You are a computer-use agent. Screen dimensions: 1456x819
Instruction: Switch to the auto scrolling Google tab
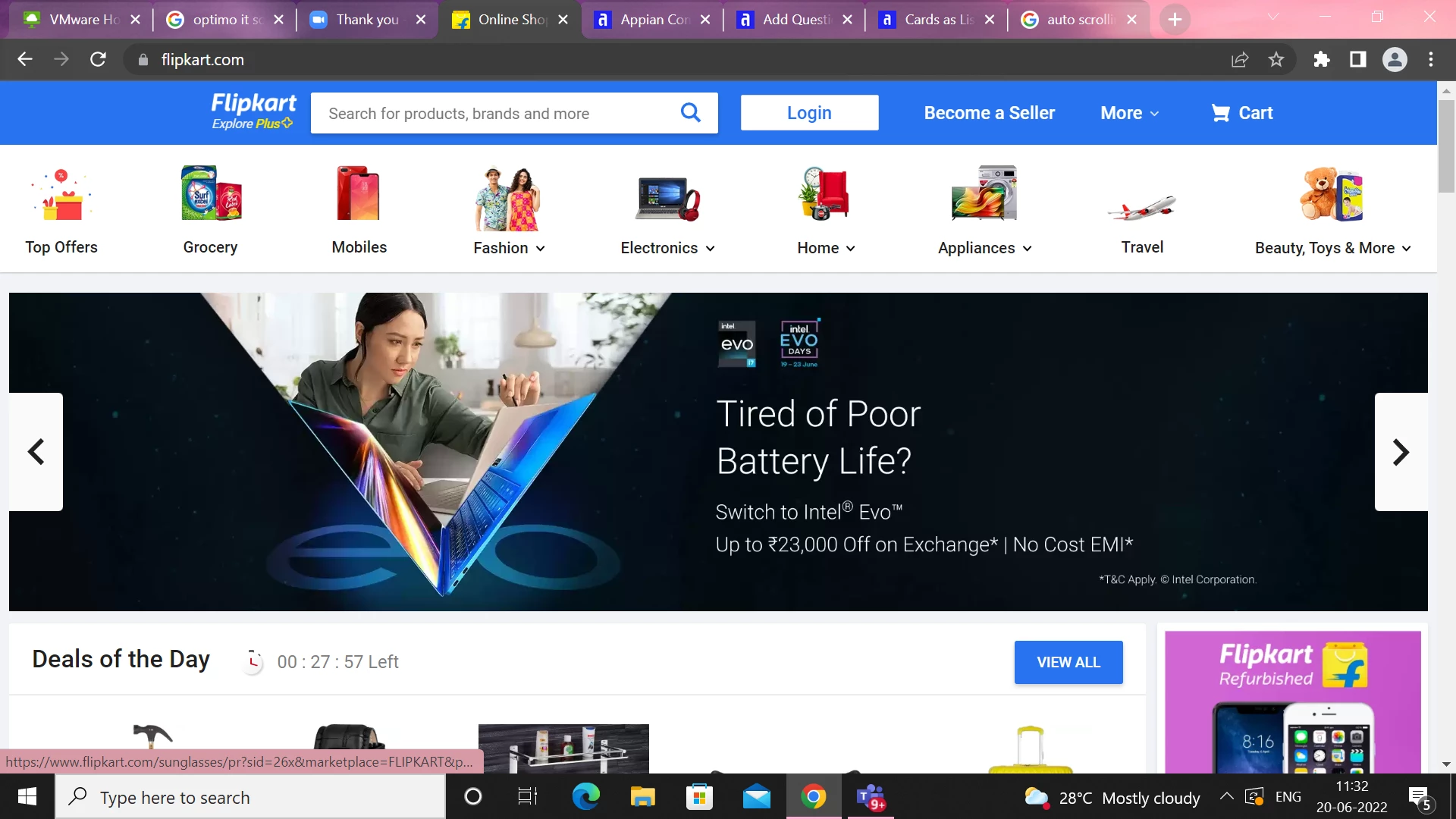(1080, 20)
